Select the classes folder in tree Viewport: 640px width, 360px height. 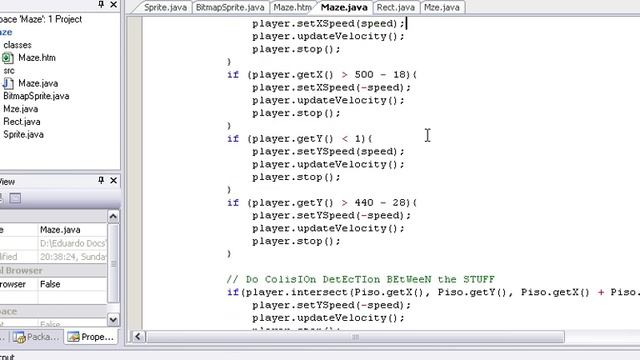click(17, 45)
